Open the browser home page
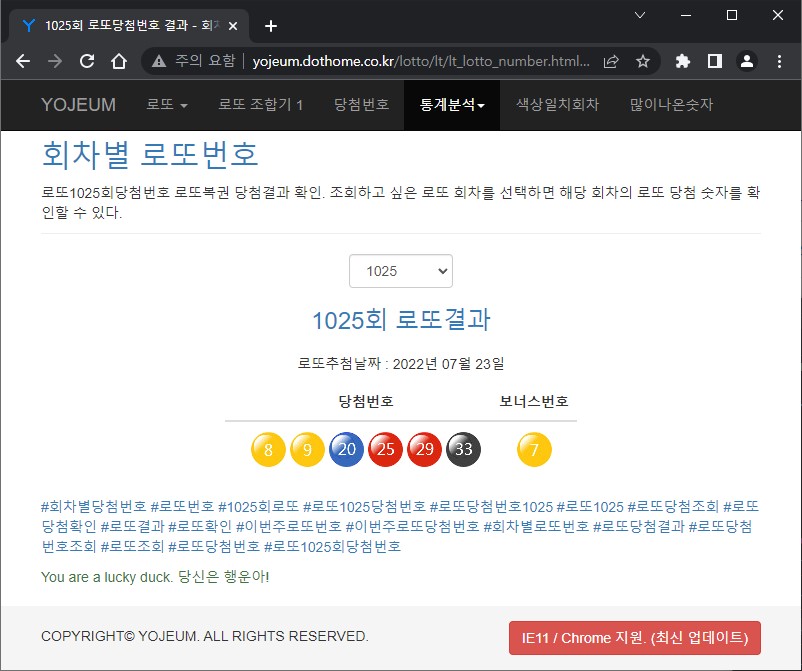Screen dimensions: 802x671 [119, 61]
